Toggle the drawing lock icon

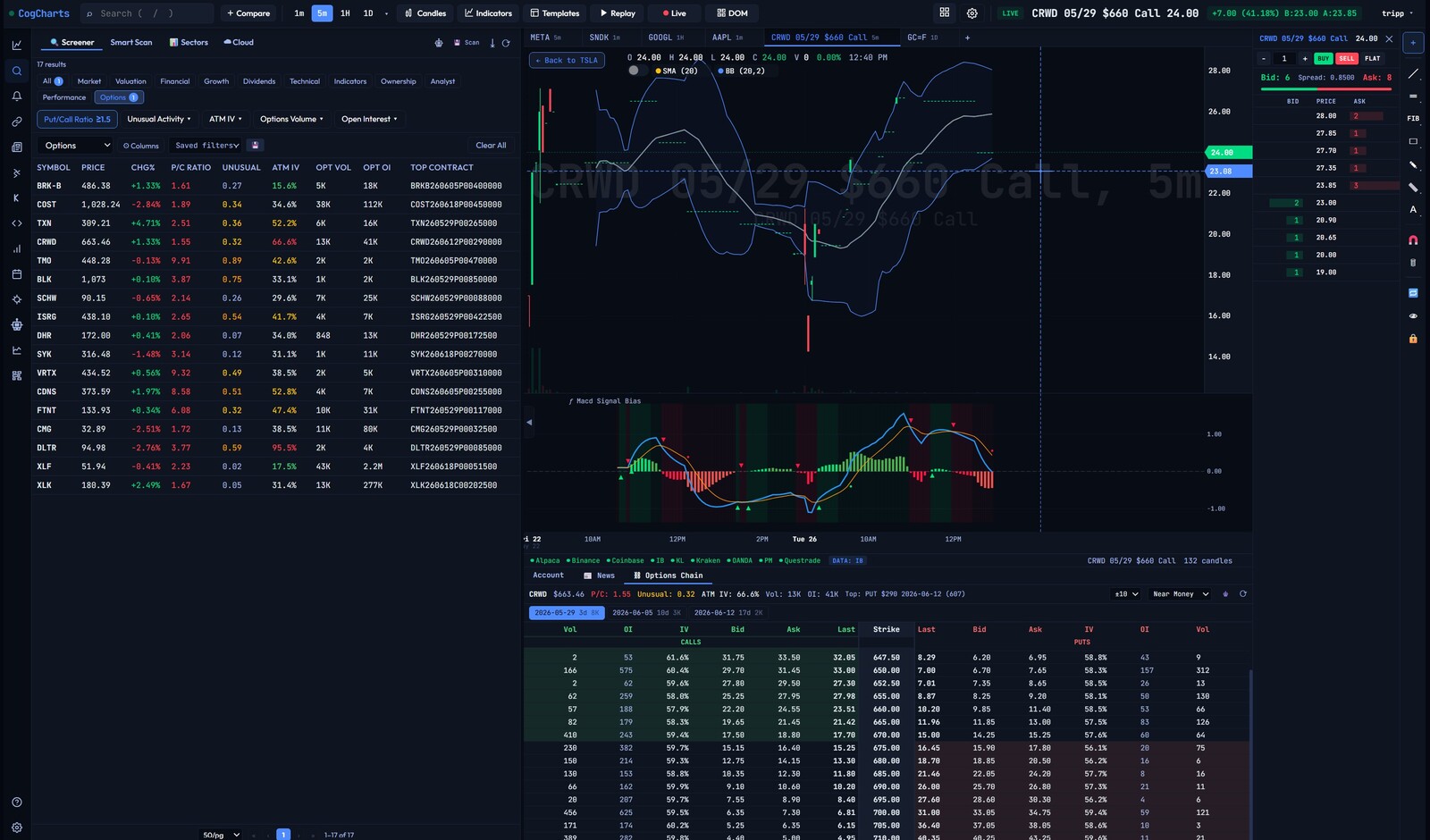point(1413,339)
